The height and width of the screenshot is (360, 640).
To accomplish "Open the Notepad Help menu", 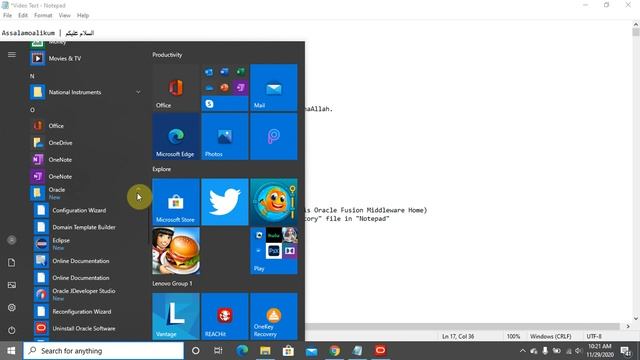I will 83,16.
